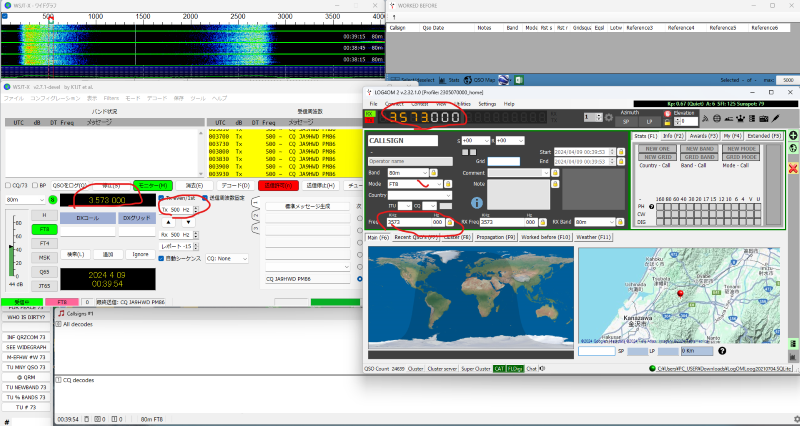Toggle the lock next to the Start time
This screenshot has width=800, height=426.
[621, 152]
